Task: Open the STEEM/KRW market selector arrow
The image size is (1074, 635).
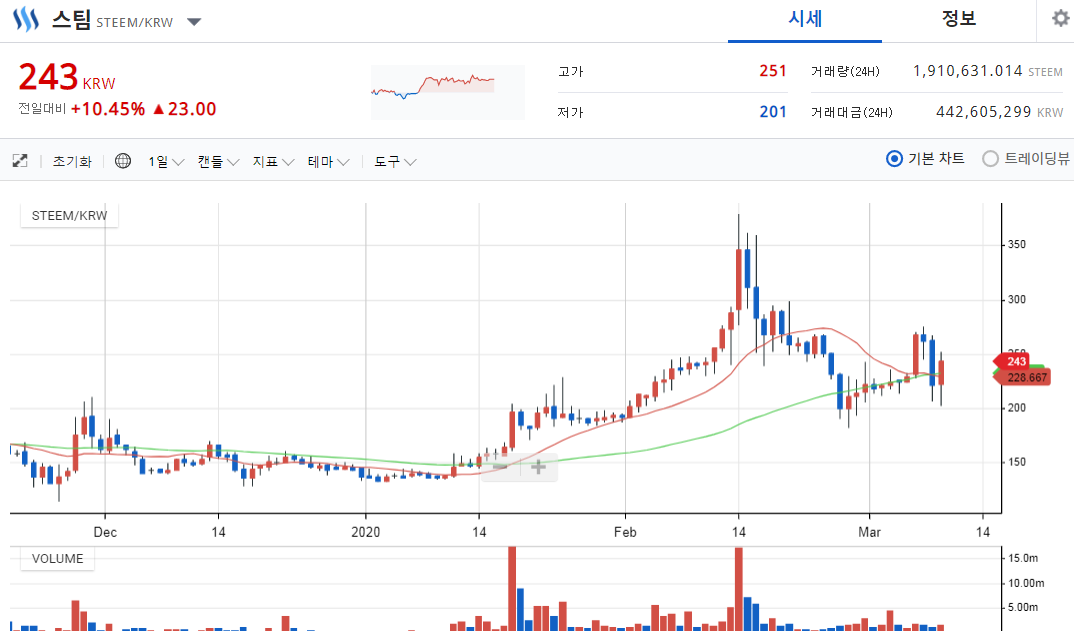Action: click(194, 22)
